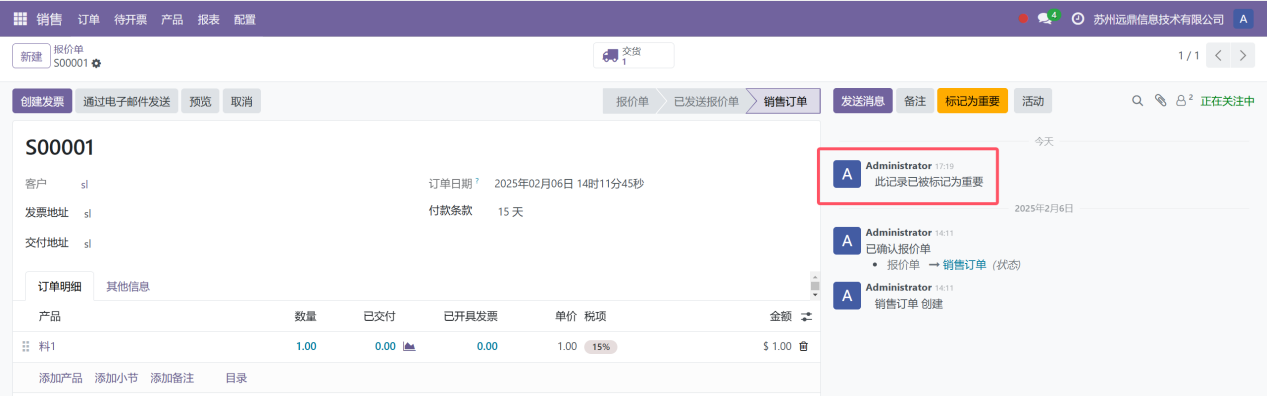Click the 1 / 1 pager counter

pos(1188,56)
